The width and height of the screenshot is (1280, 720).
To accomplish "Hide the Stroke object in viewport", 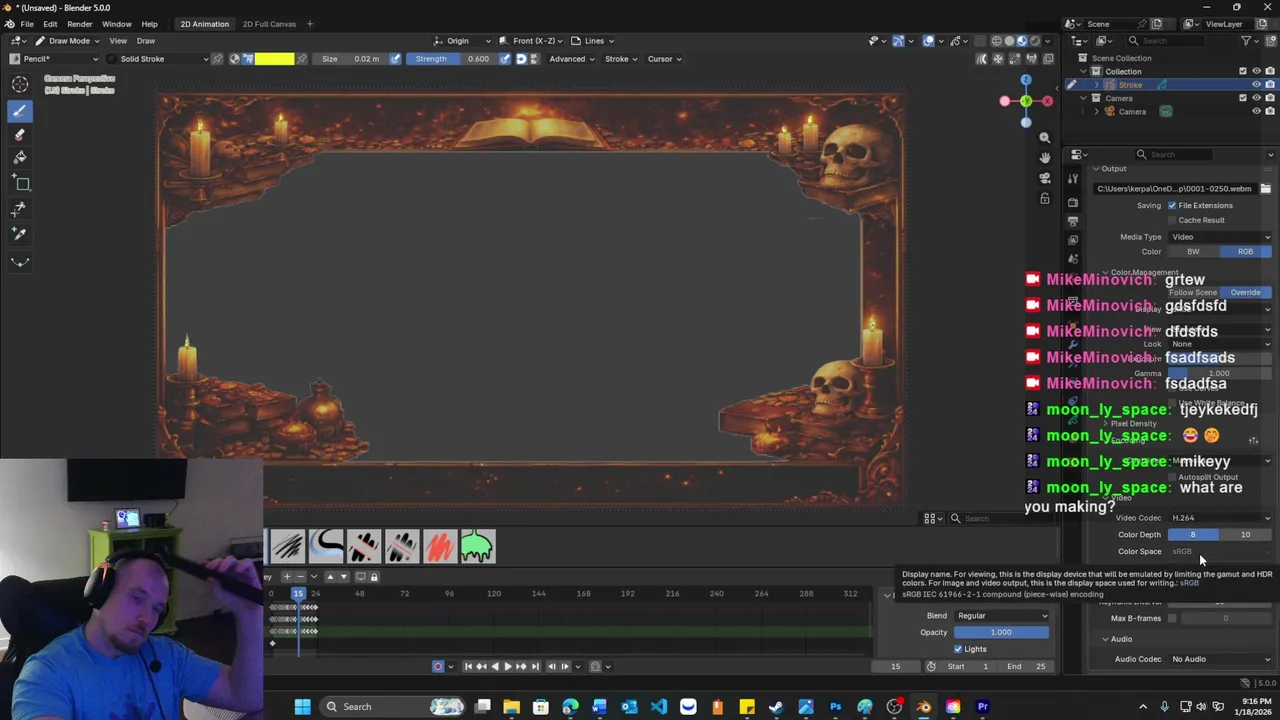I will (x=1257, y=85).
